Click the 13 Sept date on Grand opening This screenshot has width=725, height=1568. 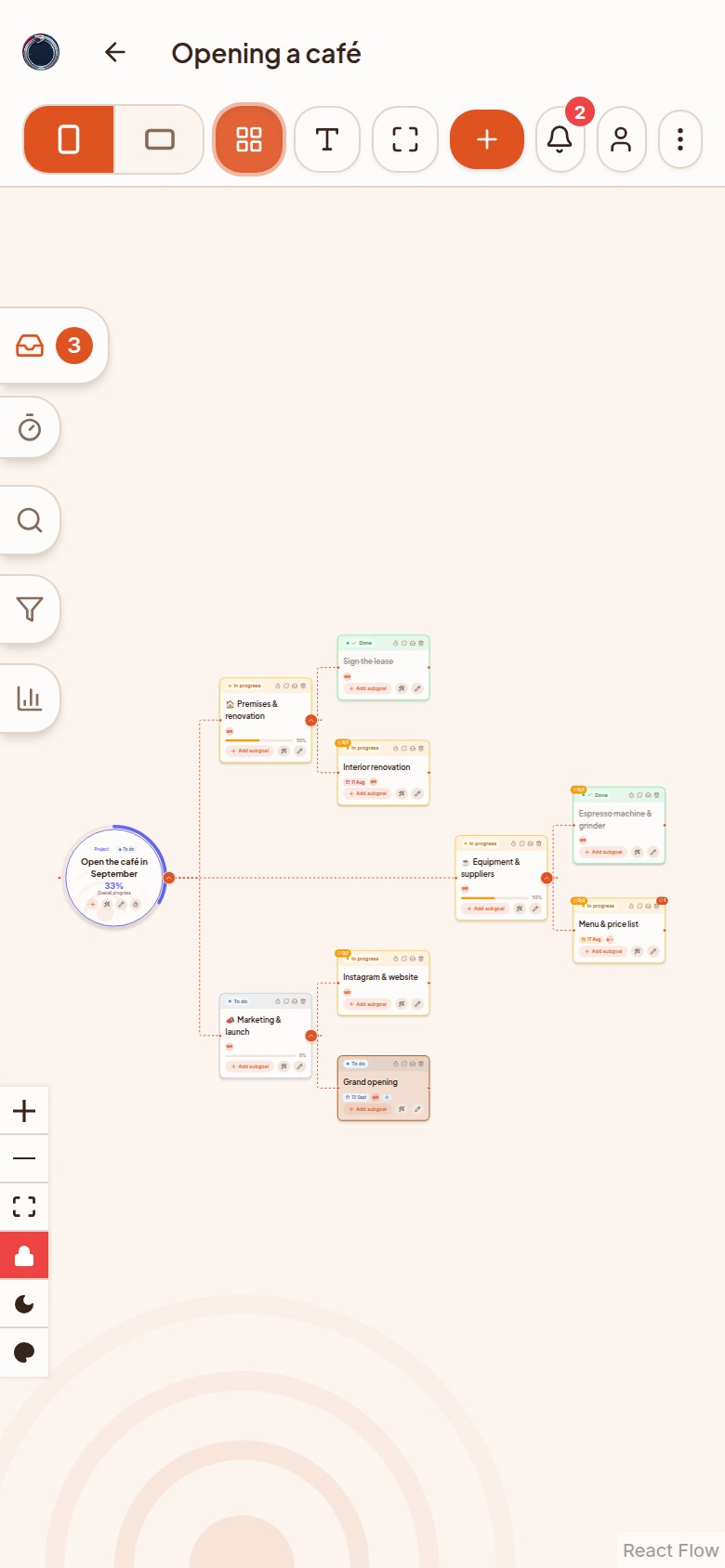pos(356,1097)
